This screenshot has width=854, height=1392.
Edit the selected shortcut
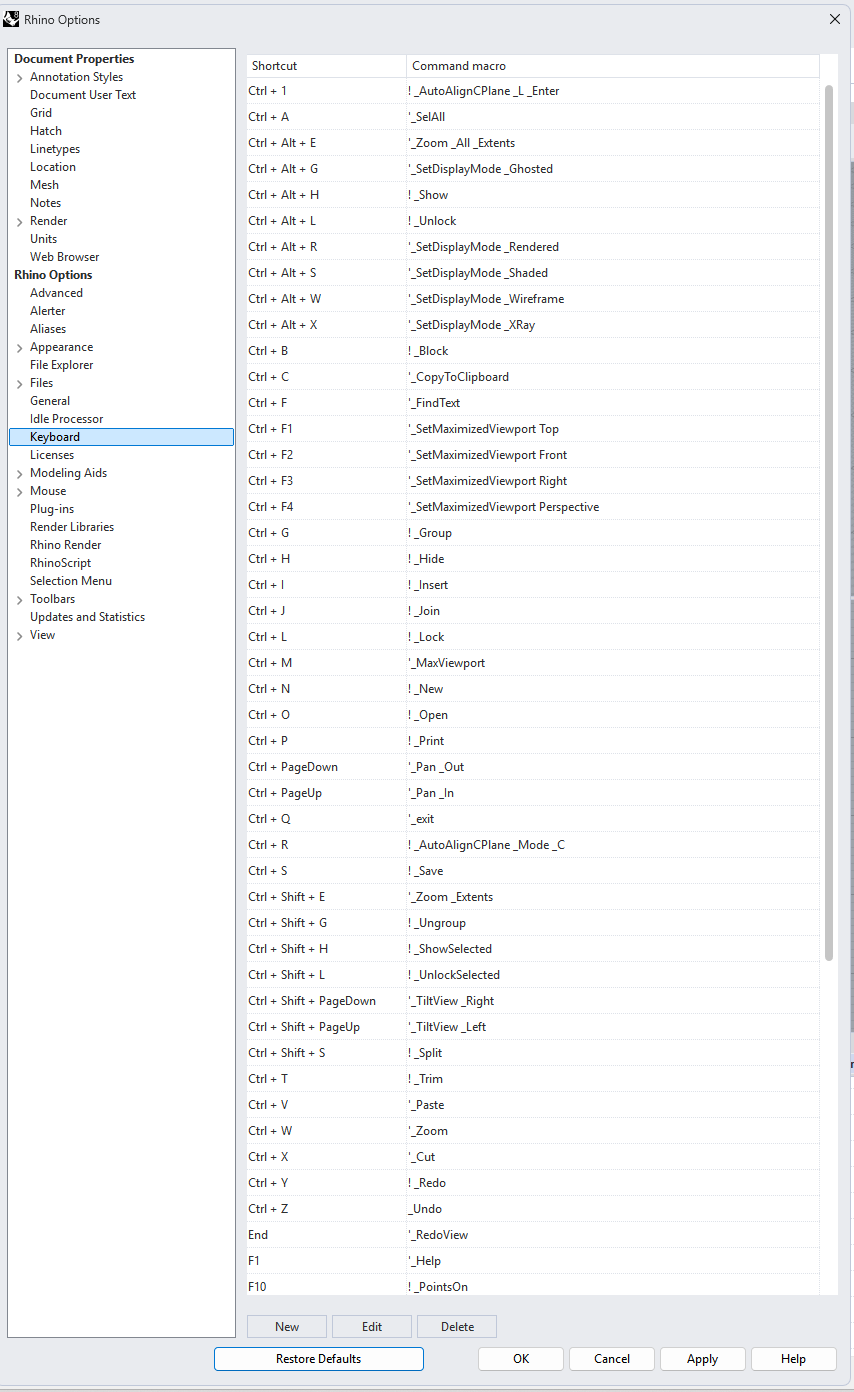point(371,1326)
